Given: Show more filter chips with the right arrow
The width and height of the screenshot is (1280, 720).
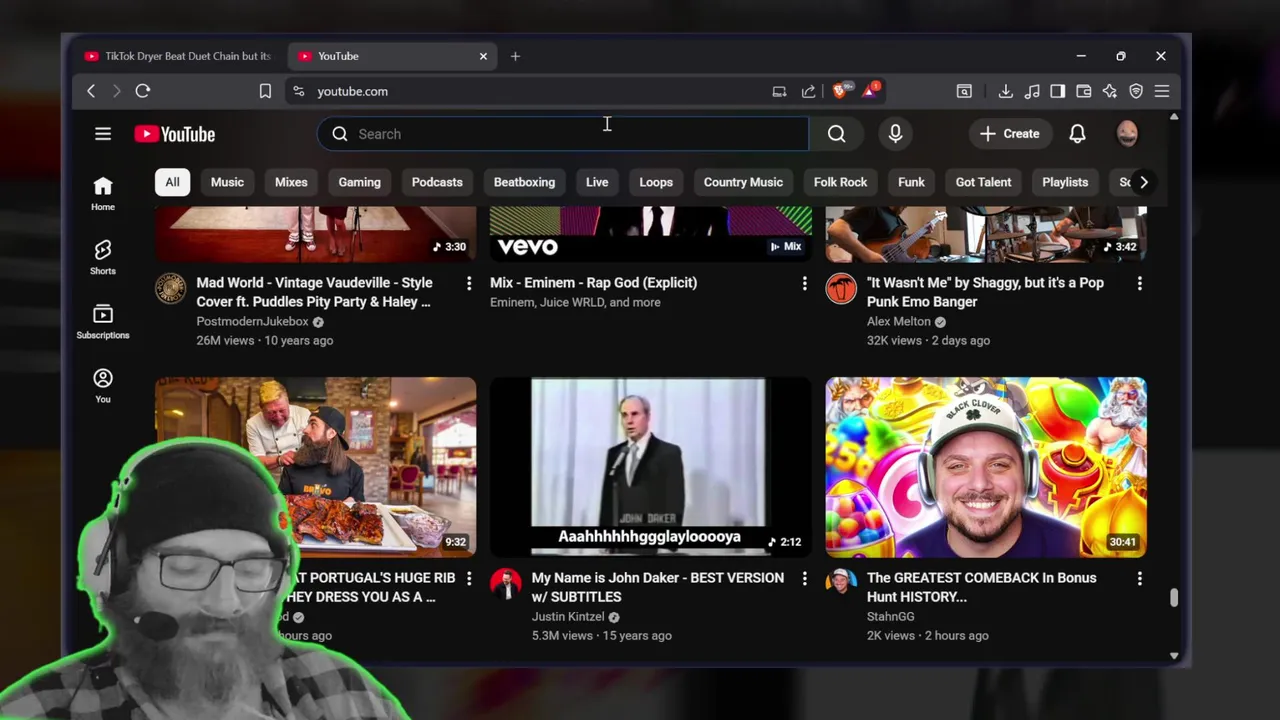Looking at the screenshot, I should (1144, 182).
